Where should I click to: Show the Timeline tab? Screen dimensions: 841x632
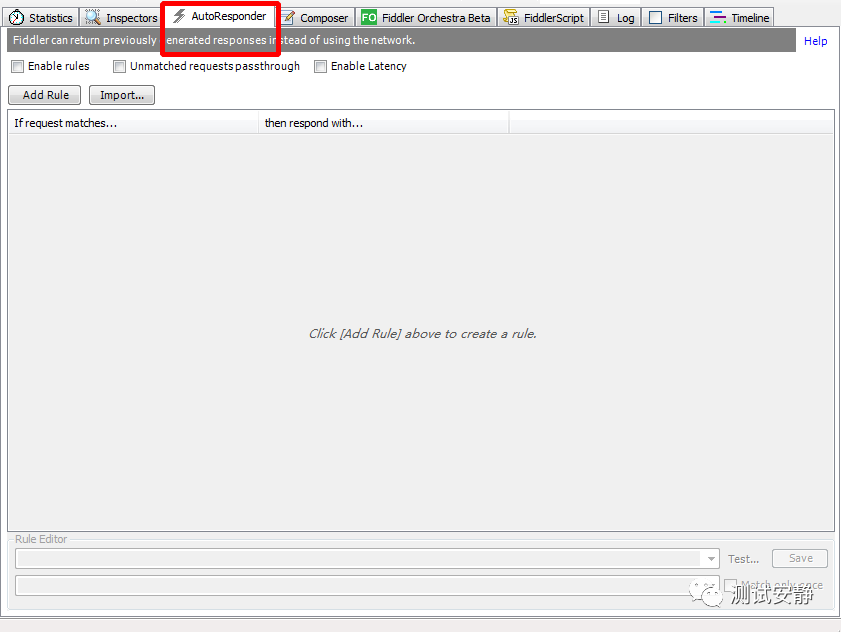tap(739, 17)
